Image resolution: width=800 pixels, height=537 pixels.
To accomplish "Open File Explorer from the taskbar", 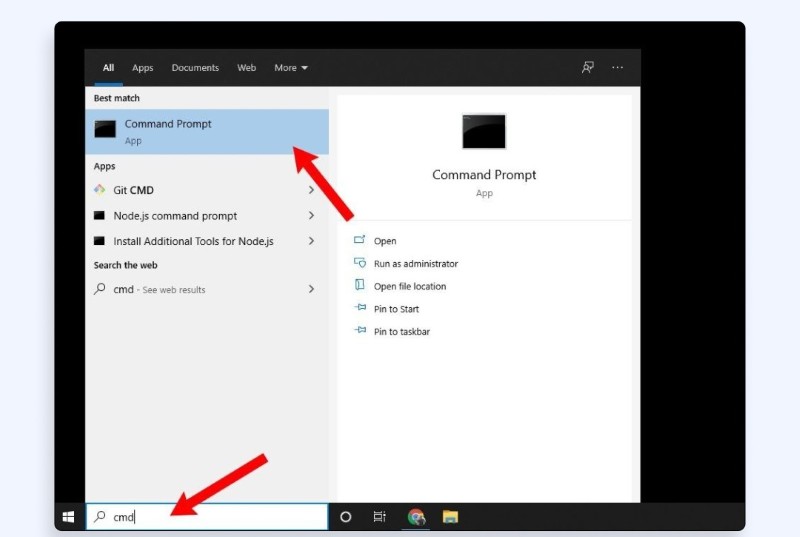I will (x=450, y=517).
